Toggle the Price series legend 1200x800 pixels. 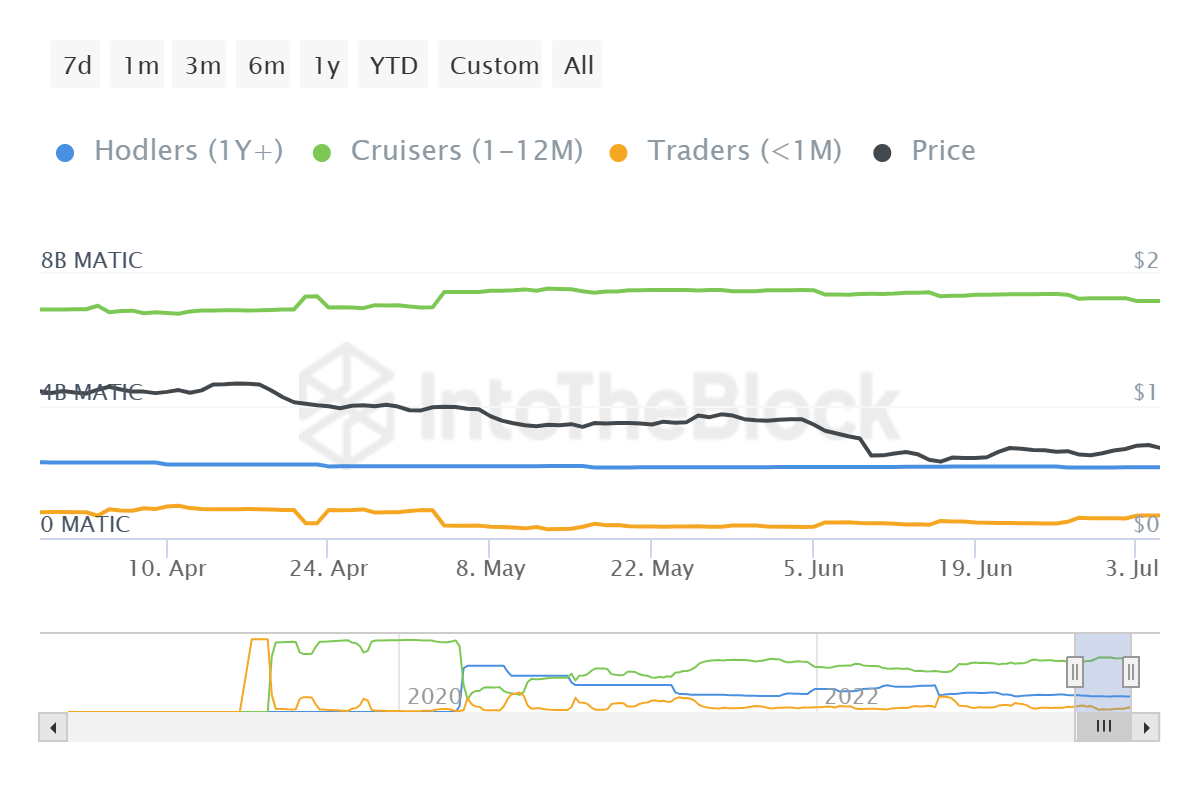pos(942,151)
